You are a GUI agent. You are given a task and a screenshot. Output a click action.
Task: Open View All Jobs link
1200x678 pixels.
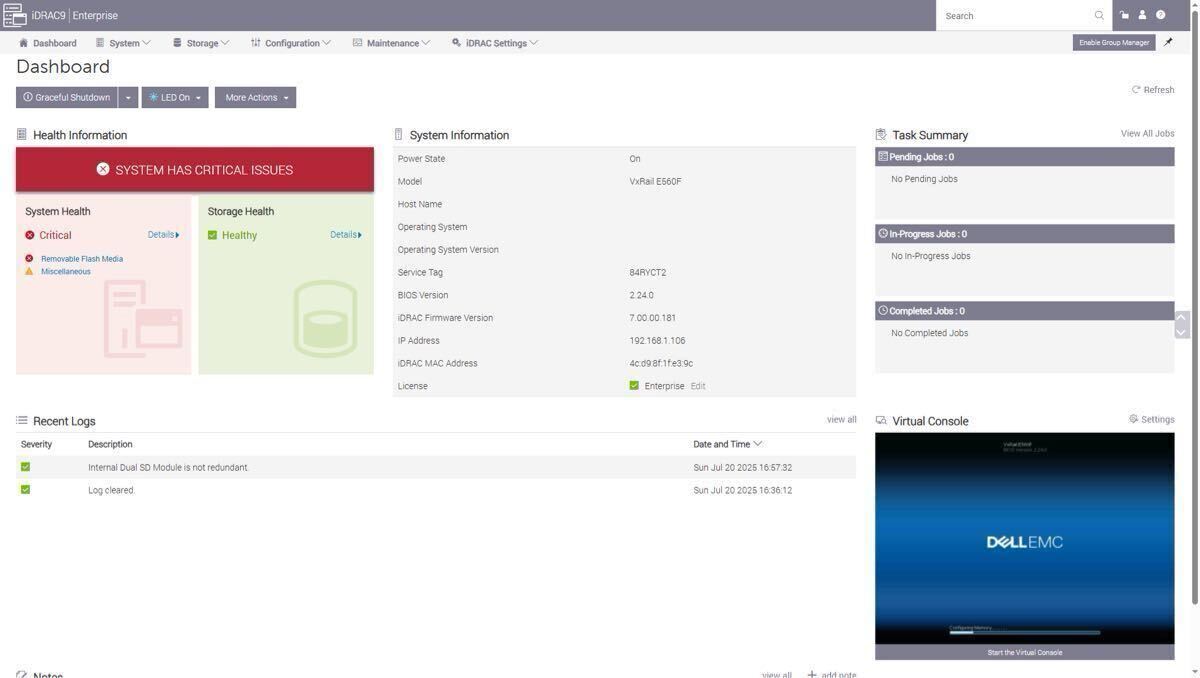click(1148, 133)
